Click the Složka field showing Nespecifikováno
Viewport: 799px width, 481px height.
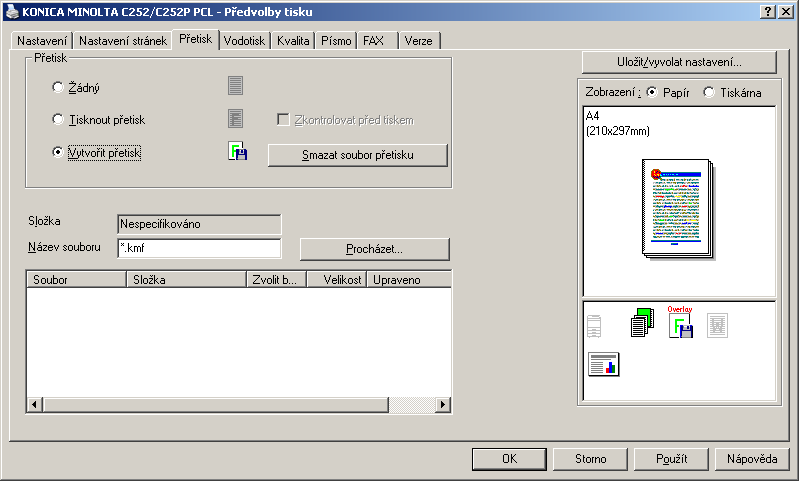point(199,224)
